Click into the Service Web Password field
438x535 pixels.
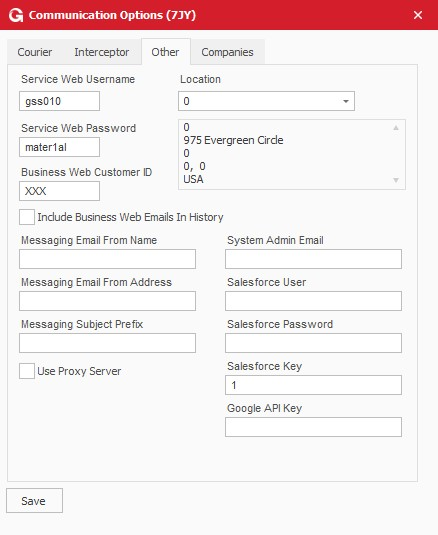[59, 147]
